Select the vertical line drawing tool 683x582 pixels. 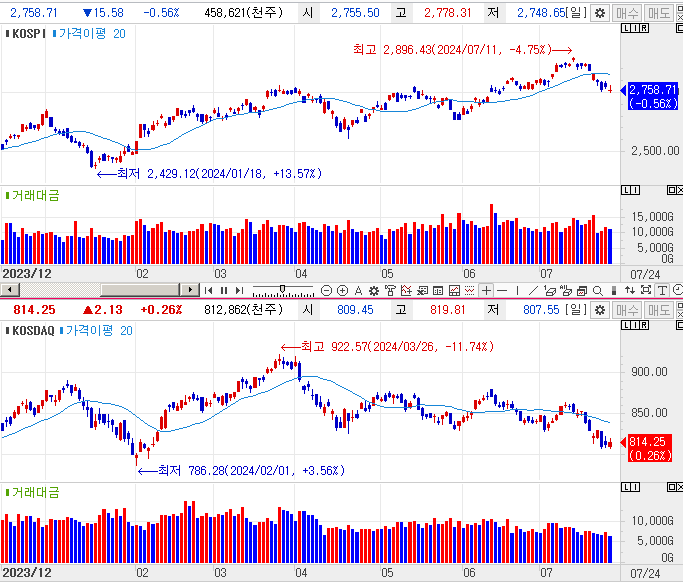click(x=517, y=291)
